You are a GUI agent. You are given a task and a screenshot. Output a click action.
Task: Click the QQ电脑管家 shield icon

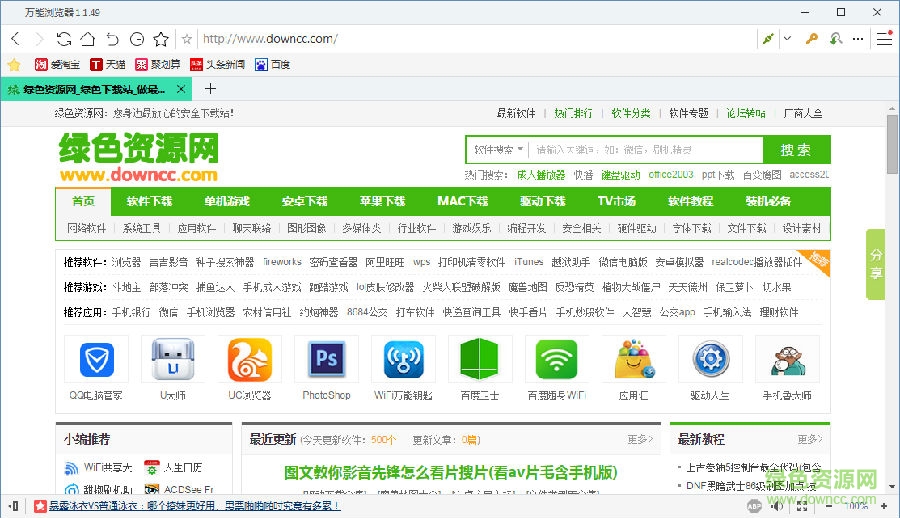pos(96,359)
